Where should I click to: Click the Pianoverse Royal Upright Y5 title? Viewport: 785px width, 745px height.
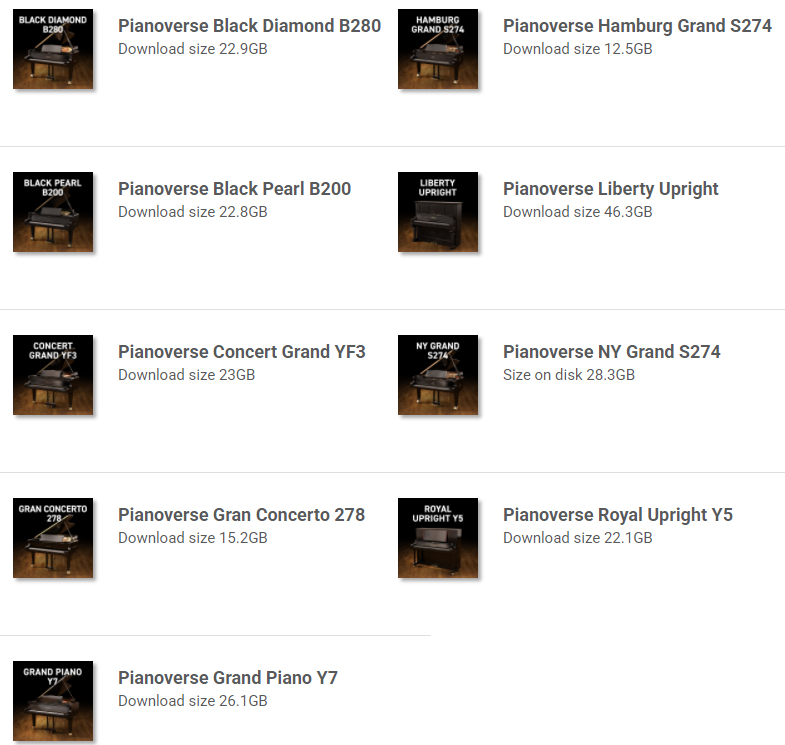click(618, 515)
